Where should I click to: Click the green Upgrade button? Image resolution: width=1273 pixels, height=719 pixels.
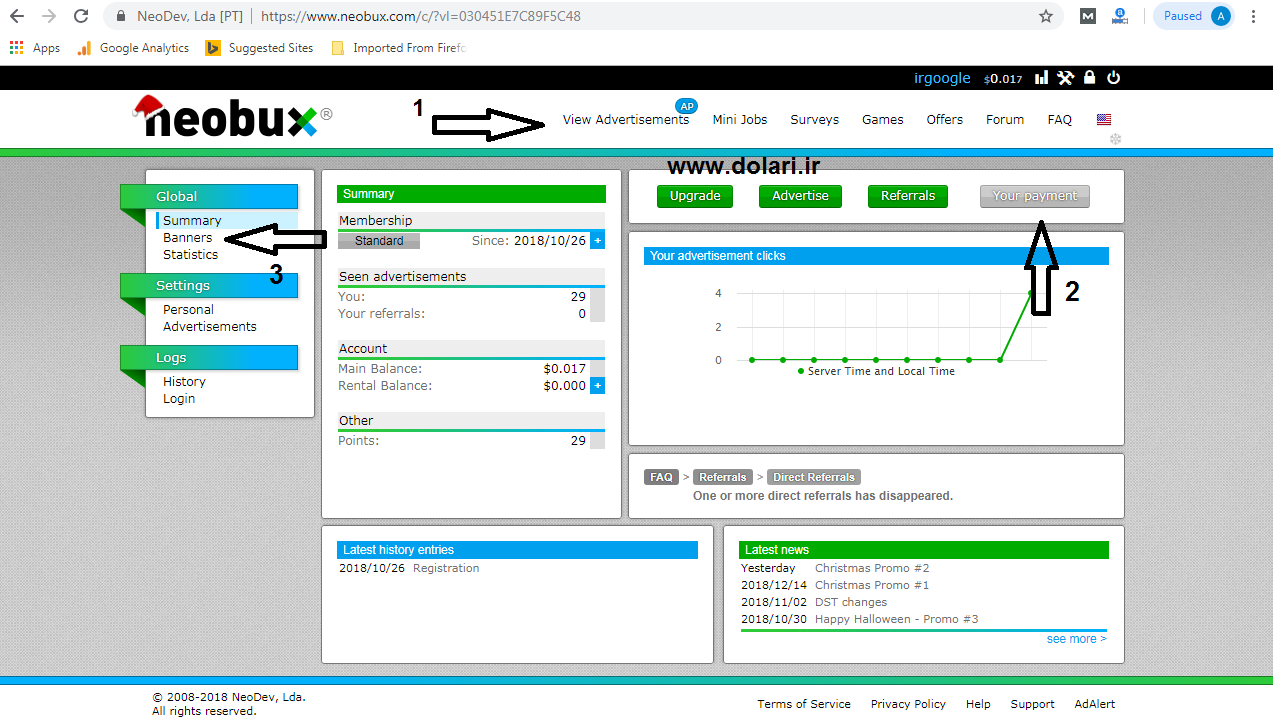point(695,196)
